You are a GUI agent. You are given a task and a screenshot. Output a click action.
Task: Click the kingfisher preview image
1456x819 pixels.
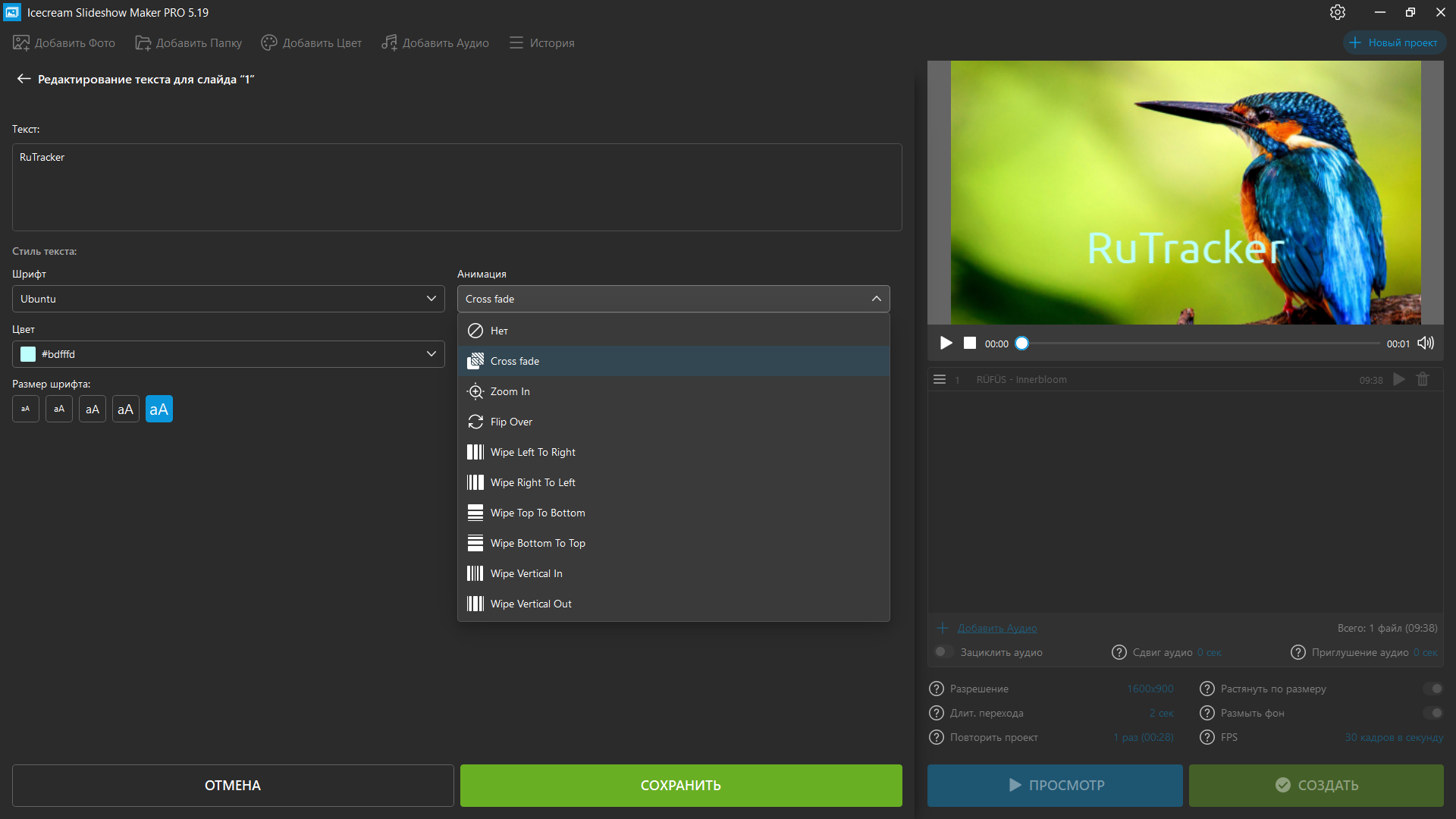[x=1185, y=193]
